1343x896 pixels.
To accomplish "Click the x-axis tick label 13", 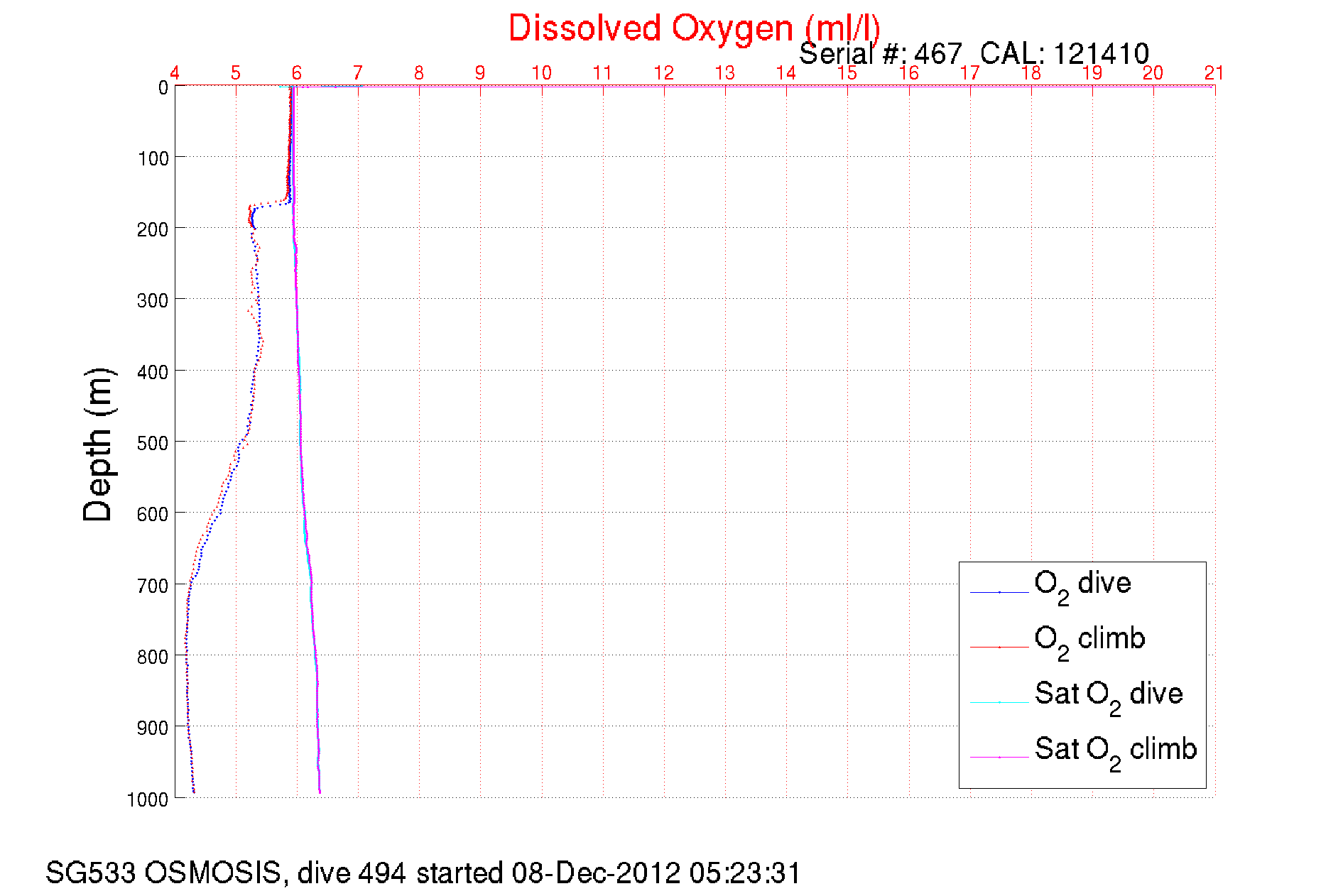I will (725, 73).
